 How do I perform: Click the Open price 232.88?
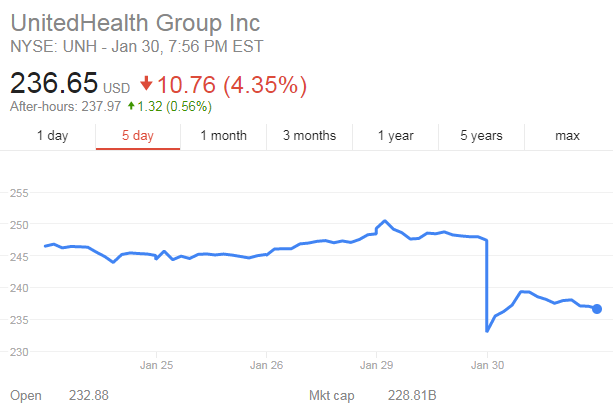tap(90, 396)
